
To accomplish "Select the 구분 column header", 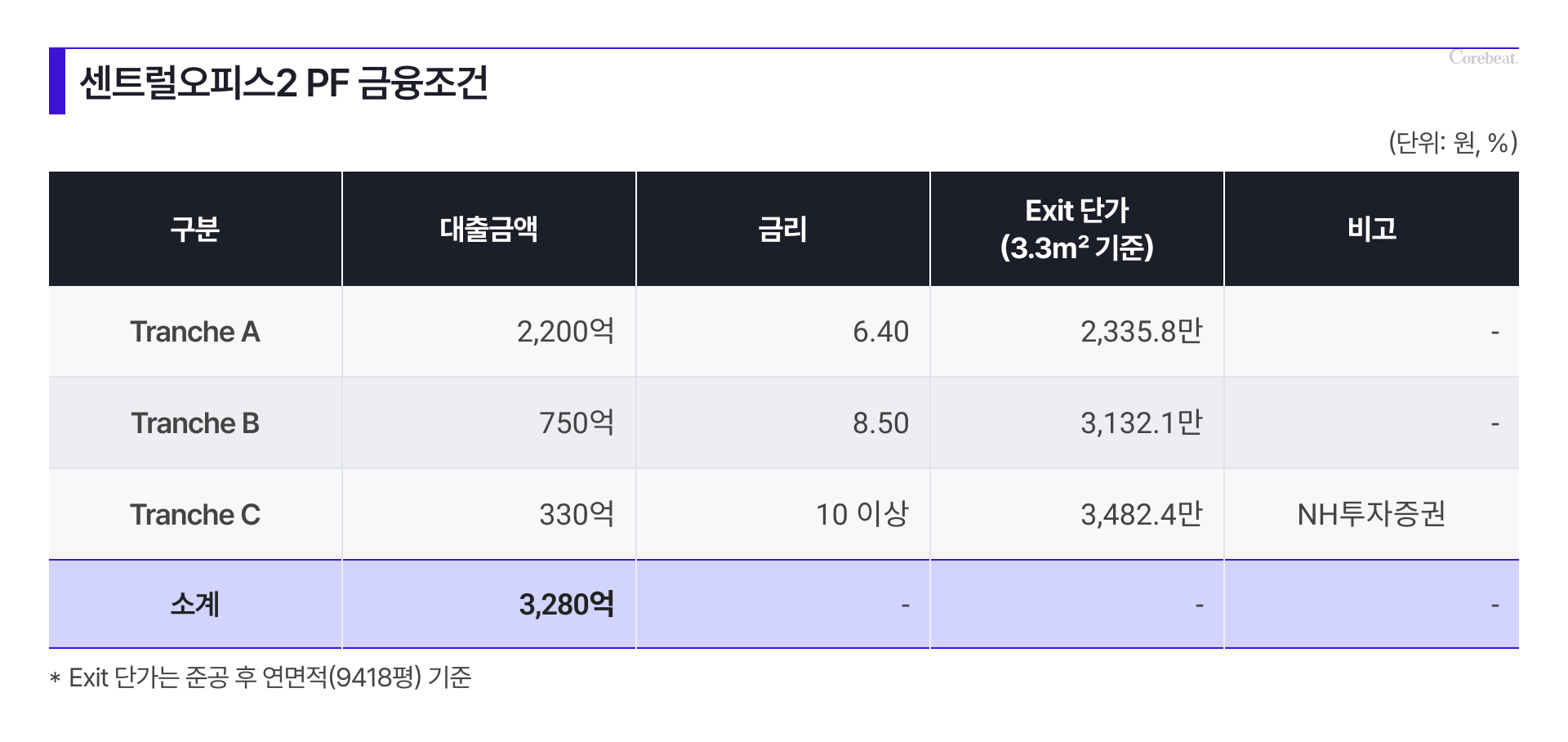I will coord(195,229).
